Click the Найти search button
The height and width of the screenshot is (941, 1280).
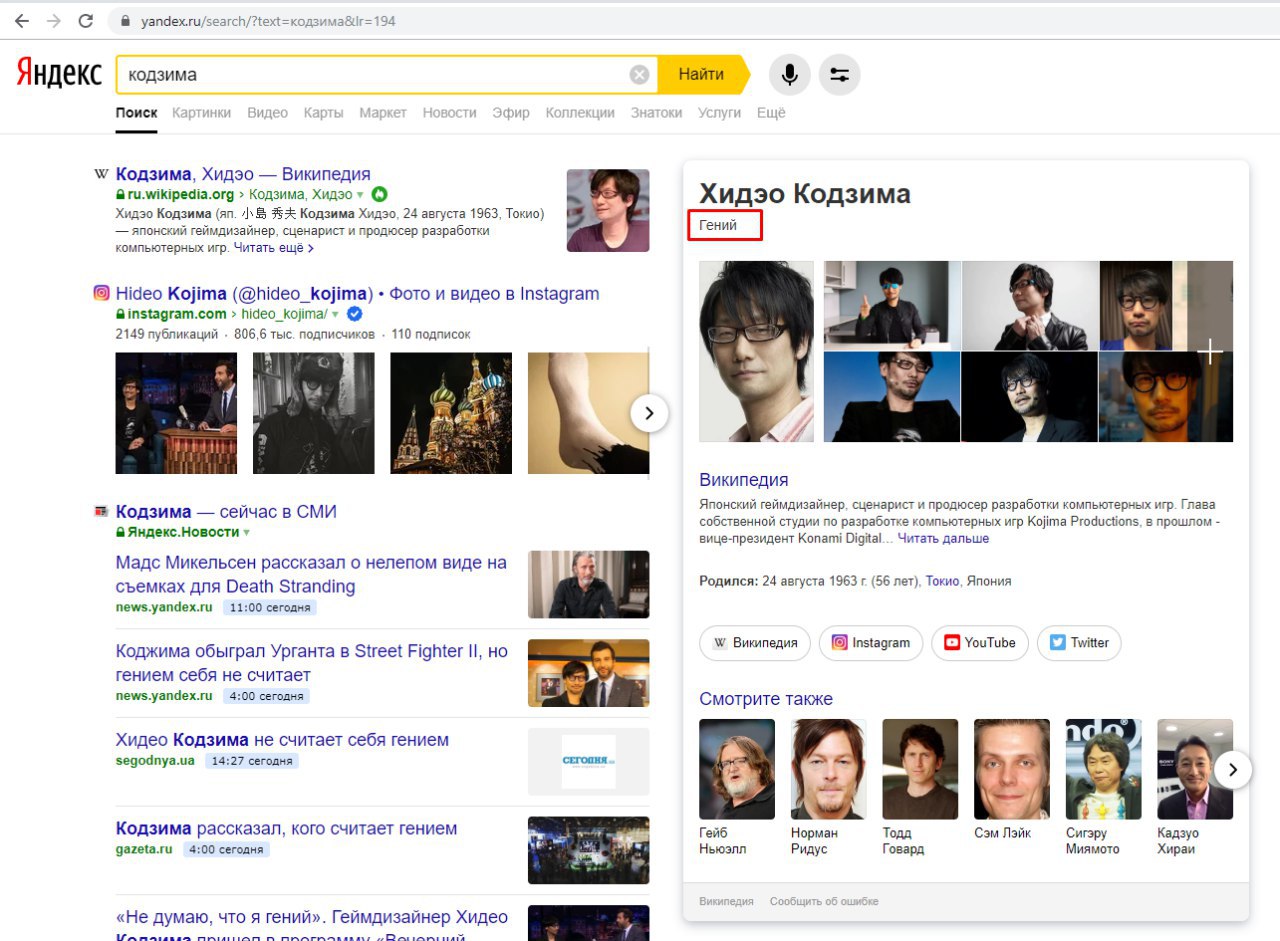(702, 74)
